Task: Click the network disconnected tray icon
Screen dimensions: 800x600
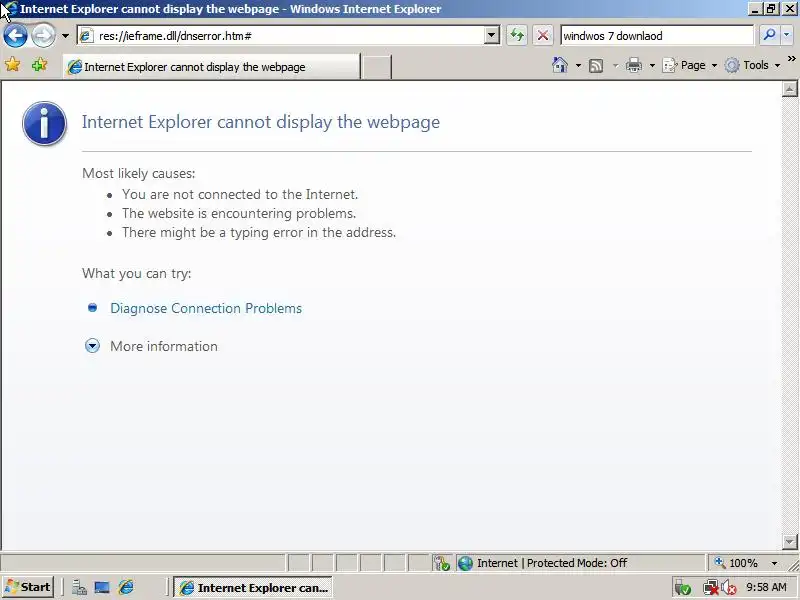Action: (710, 588)
